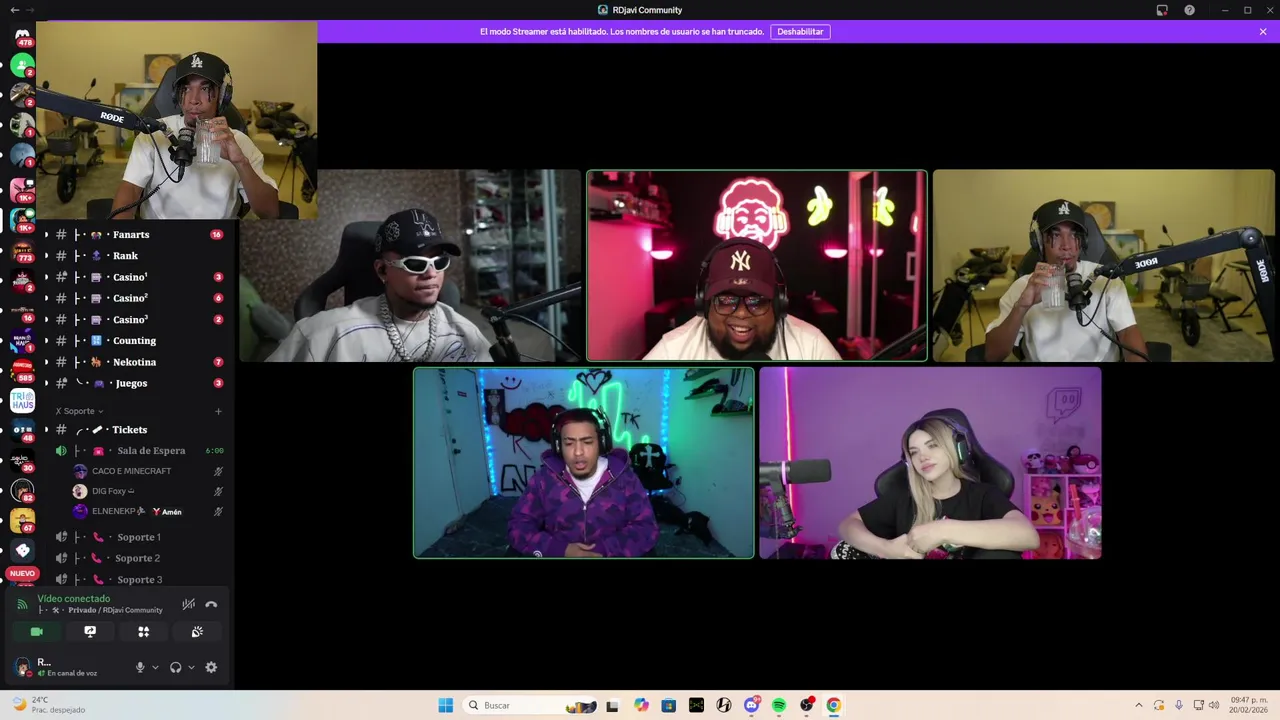Open User Settings with the gear icon
This screenshot has width=1280, height=720.
coord(211,667)
